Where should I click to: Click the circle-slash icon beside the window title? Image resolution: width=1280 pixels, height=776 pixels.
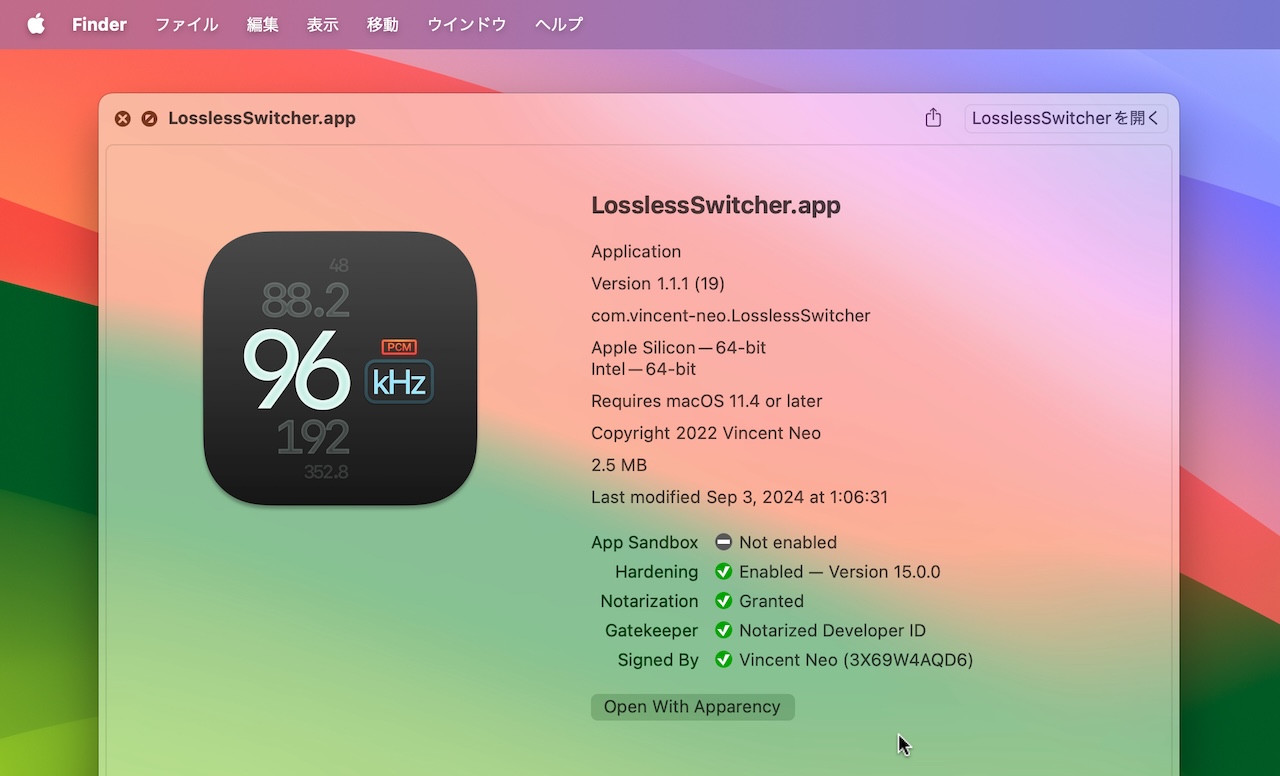[149, 118]
